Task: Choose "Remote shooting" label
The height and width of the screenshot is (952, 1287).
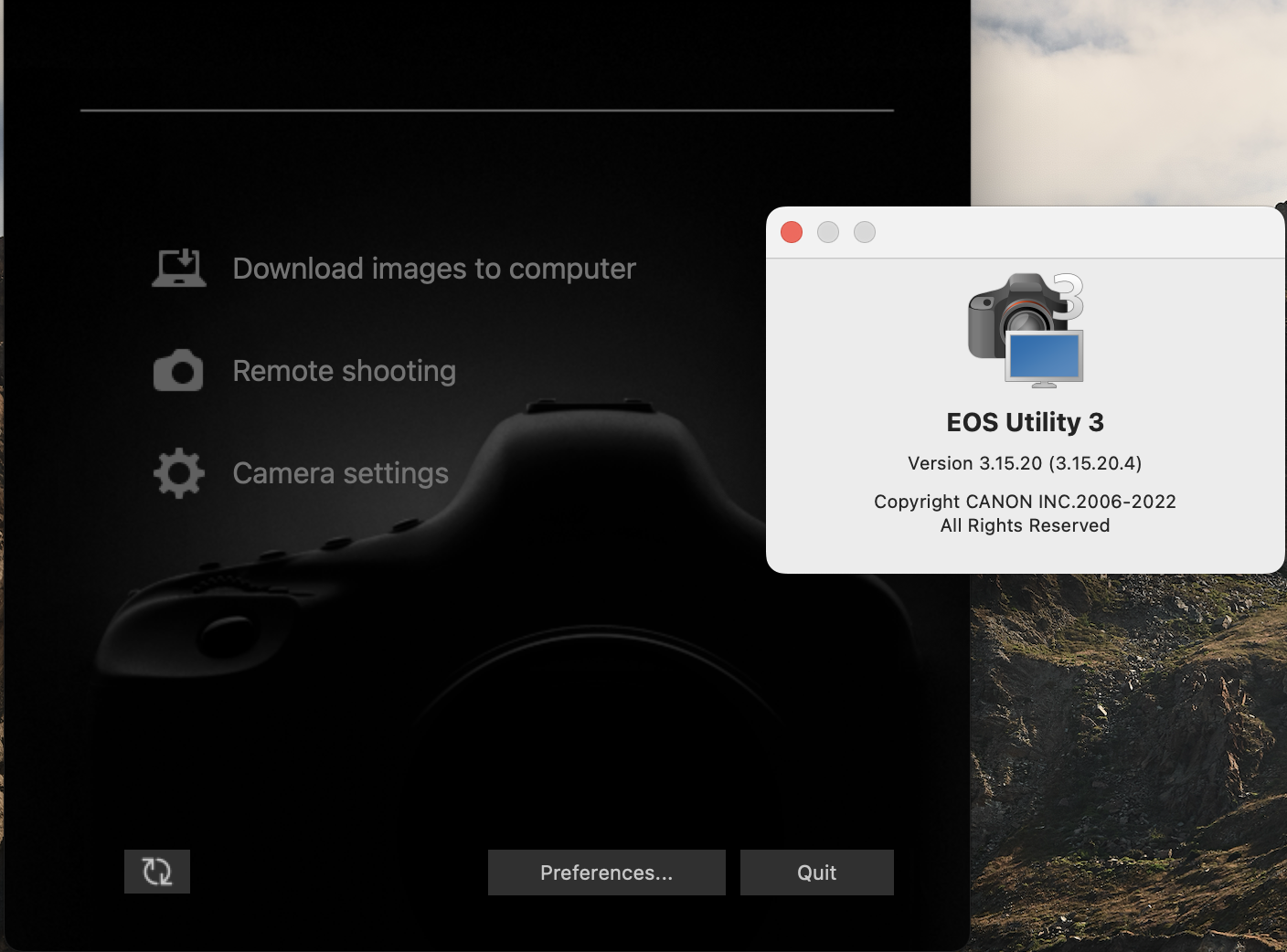Action: (344, 371)
